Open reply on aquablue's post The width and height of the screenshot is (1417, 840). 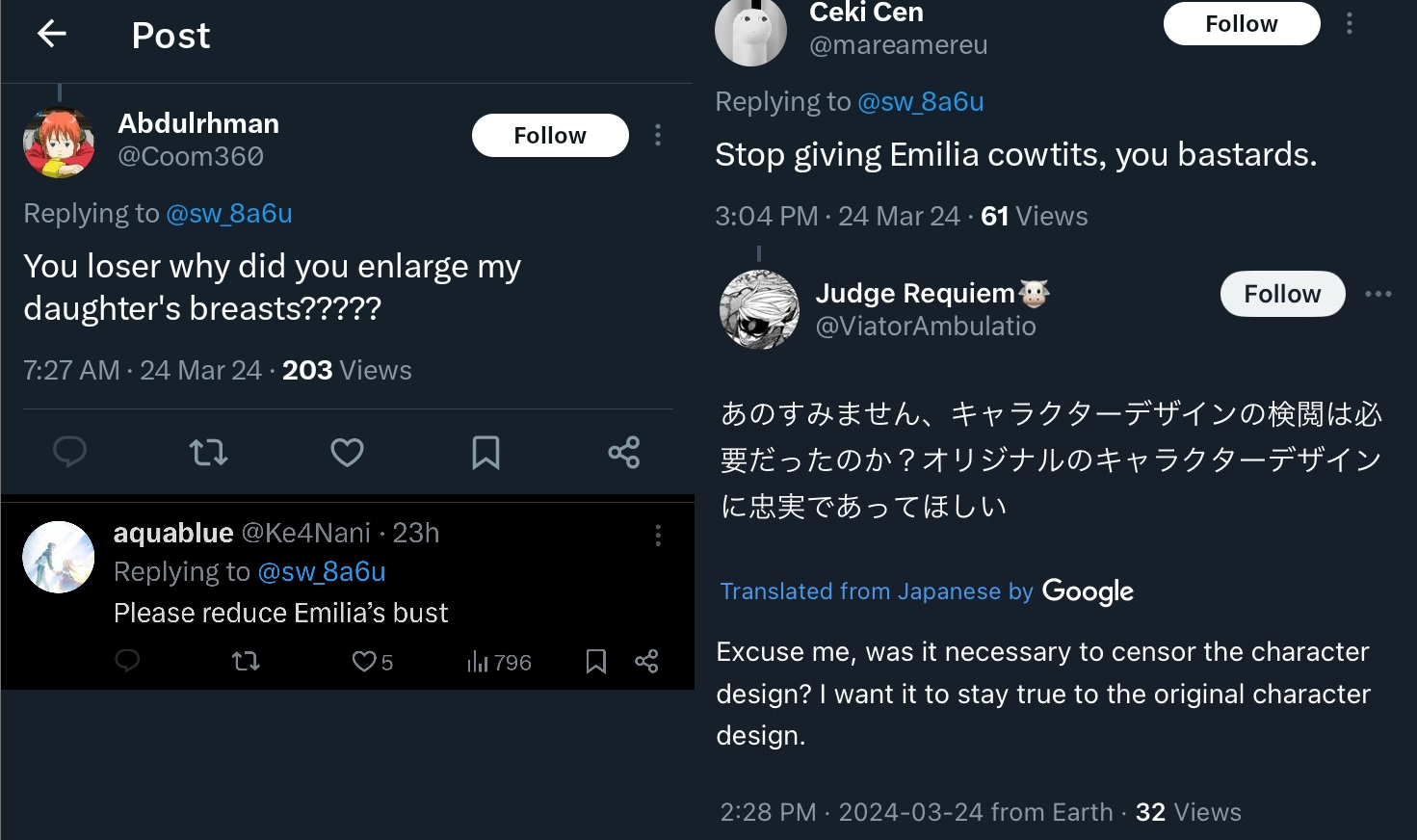click(127, 661)
